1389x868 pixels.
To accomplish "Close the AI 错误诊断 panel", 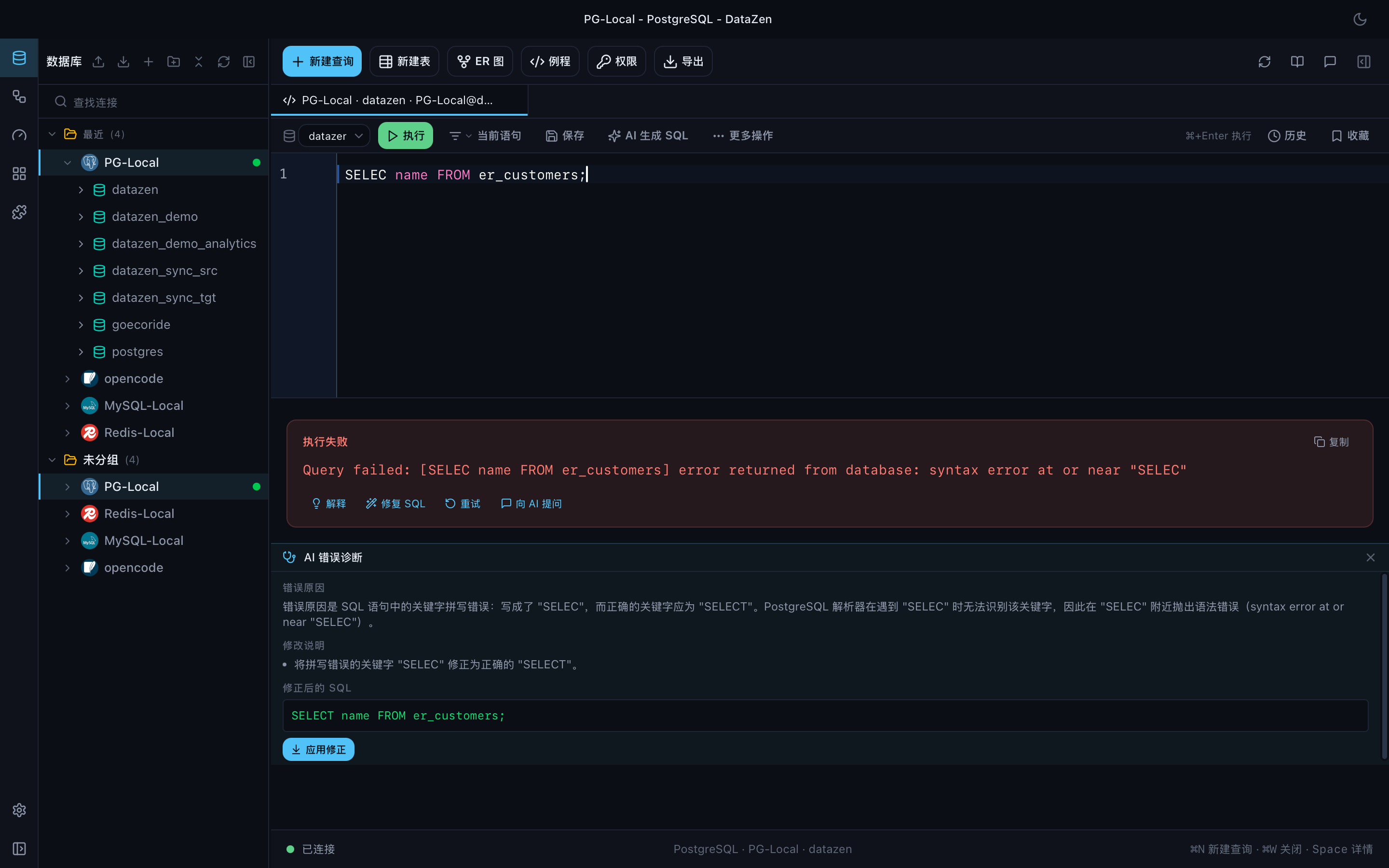I will (1371, 557).
